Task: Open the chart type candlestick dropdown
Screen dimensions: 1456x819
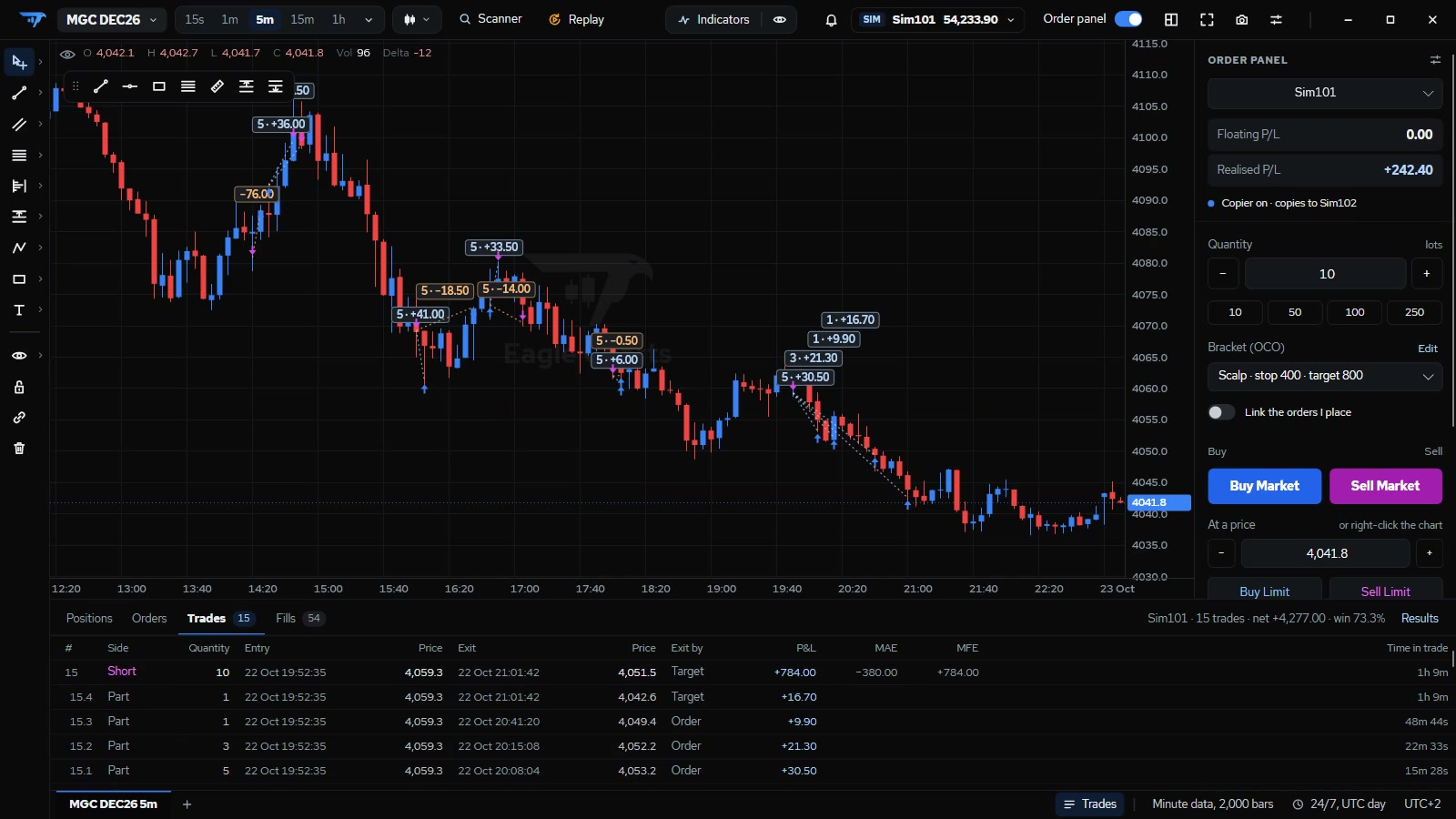Action: [417, 19]
